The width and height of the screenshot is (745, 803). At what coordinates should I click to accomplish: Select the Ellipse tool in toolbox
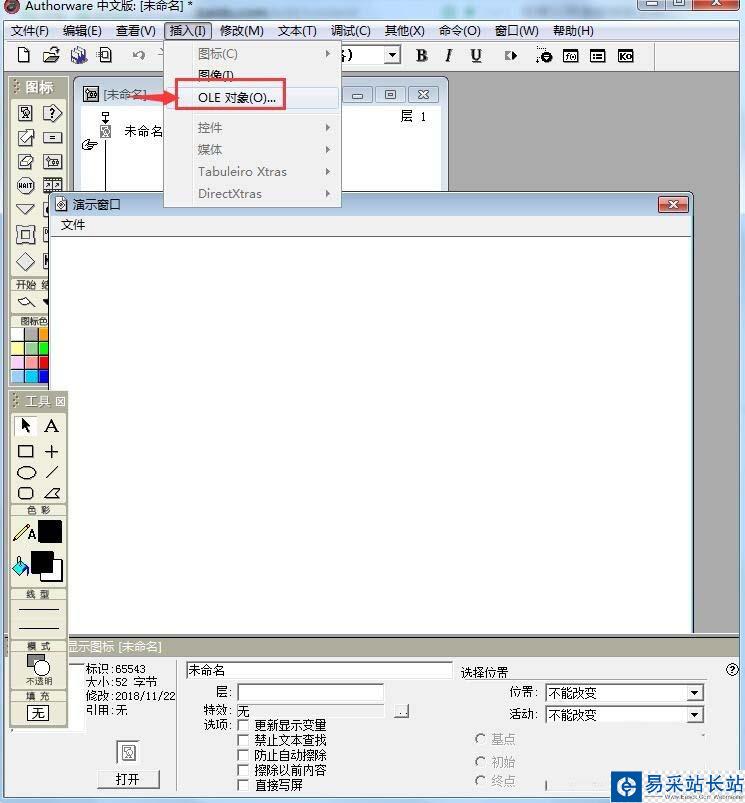[x=26, y=472]
